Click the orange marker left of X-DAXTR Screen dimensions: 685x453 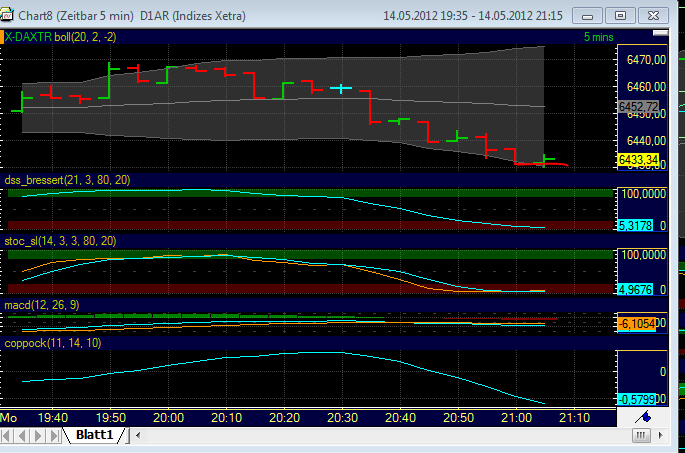tap(2, 37)
